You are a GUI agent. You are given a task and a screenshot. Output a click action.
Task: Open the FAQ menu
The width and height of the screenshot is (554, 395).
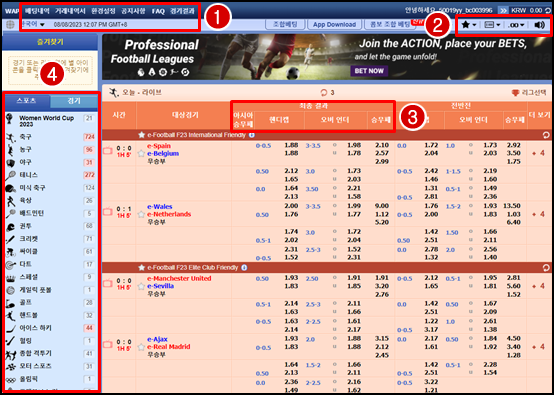point(158,11)
